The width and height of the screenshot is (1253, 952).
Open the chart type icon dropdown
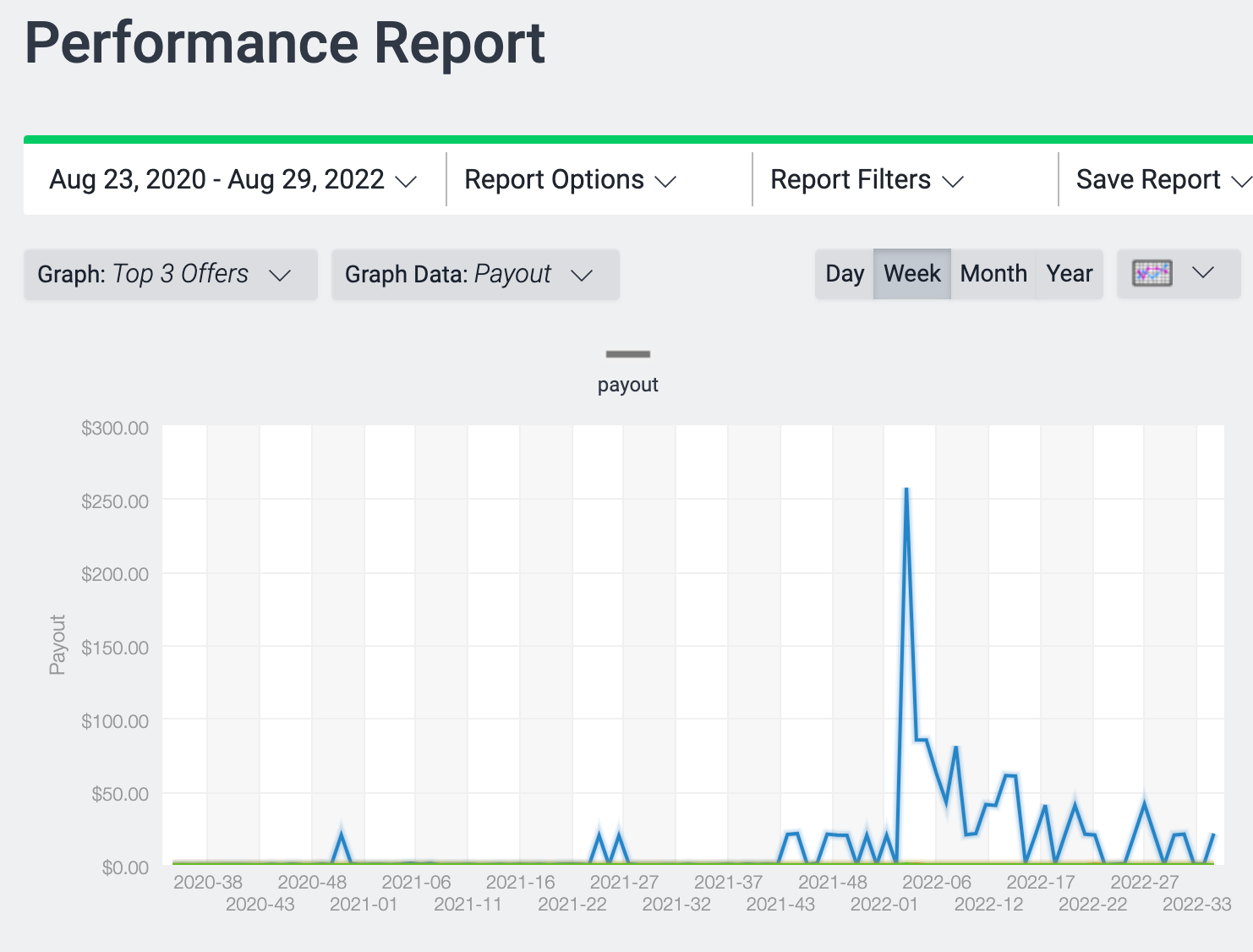1179,273
